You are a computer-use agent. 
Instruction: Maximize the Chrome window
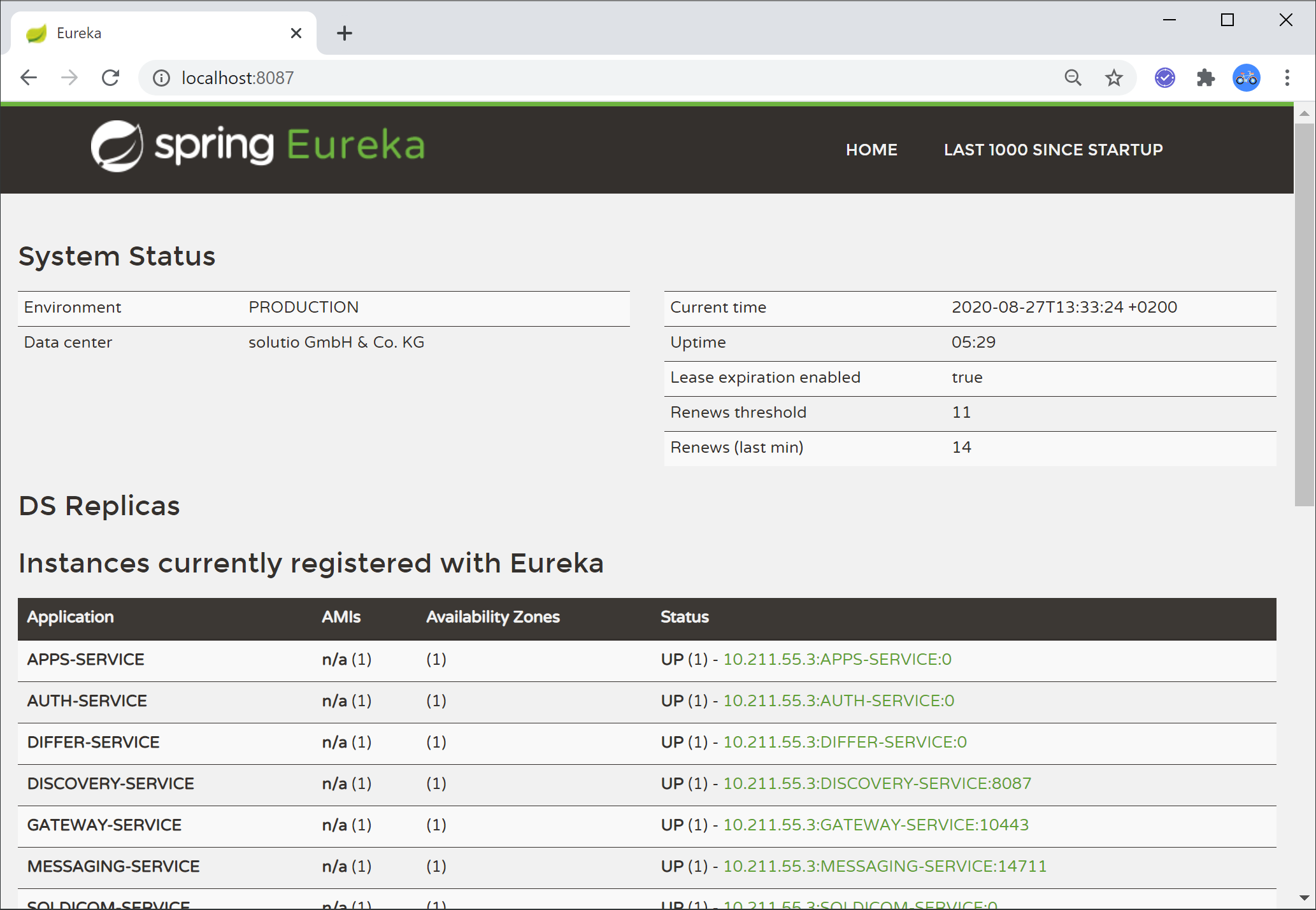[x=1227, y=20]
